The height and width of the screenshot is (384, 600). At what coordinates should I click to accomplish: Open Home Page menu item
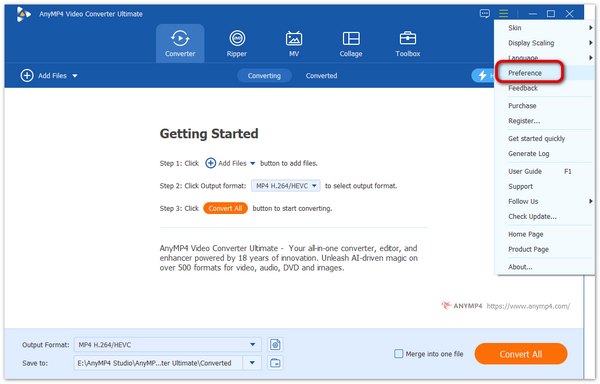543,234
